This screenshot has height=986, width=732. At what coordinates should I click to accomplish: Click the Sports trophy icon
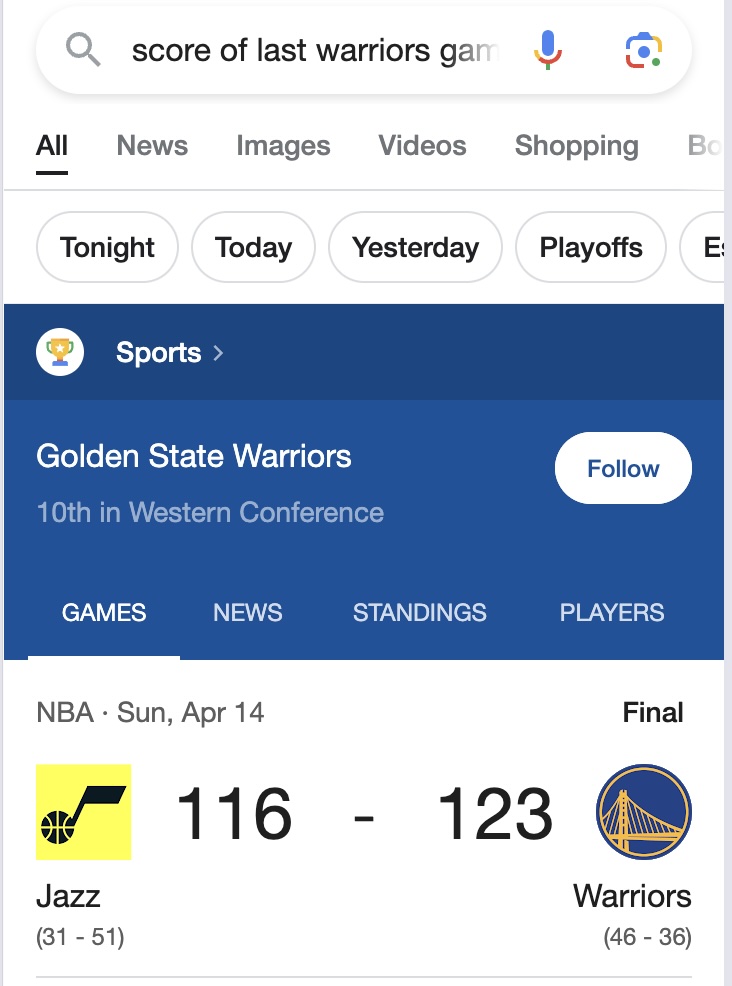click(60, 352)
